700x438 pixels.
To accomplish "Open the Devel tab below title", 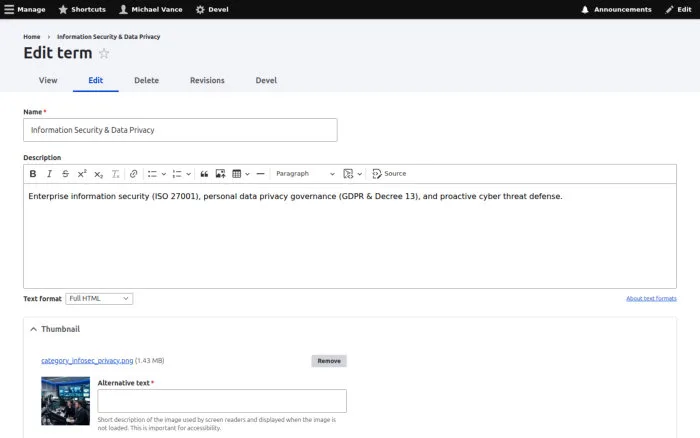I will 266,80.
